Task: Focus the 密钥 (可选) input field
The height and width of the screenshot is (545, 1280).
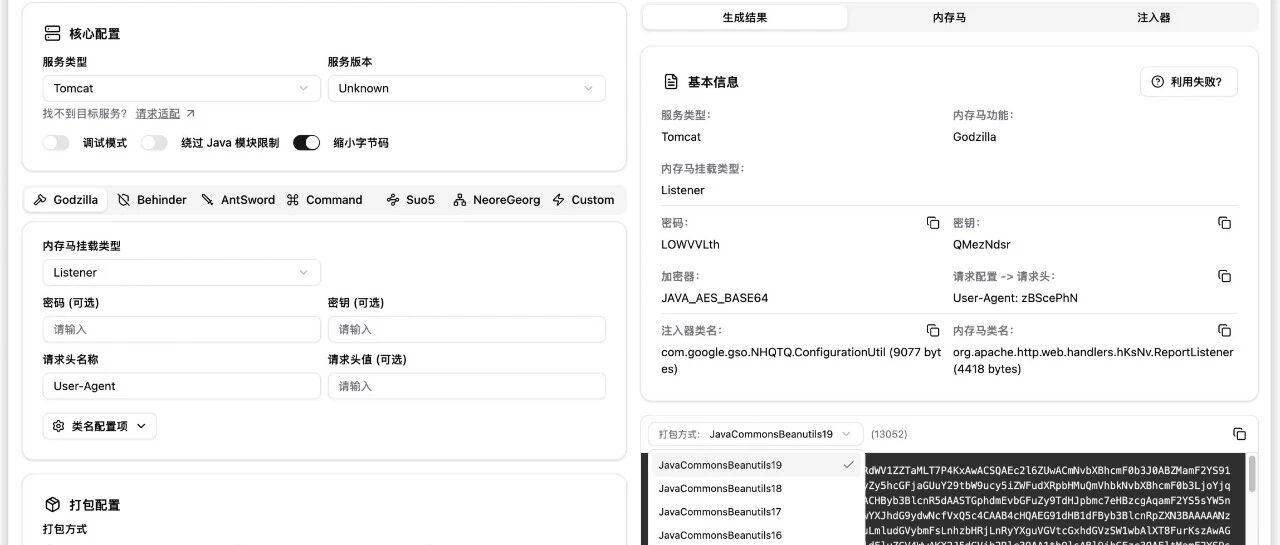Action: (466, 329)
